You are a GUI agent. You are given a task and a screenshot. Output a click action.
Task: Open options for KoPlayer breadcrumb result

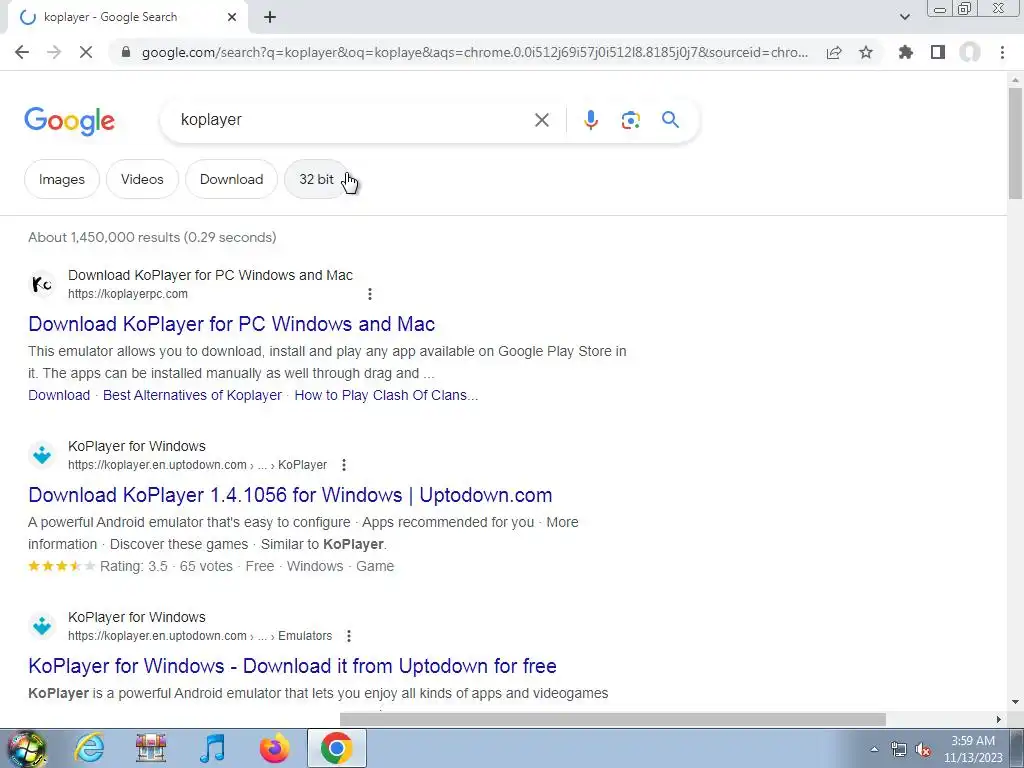tap(344, 465)
